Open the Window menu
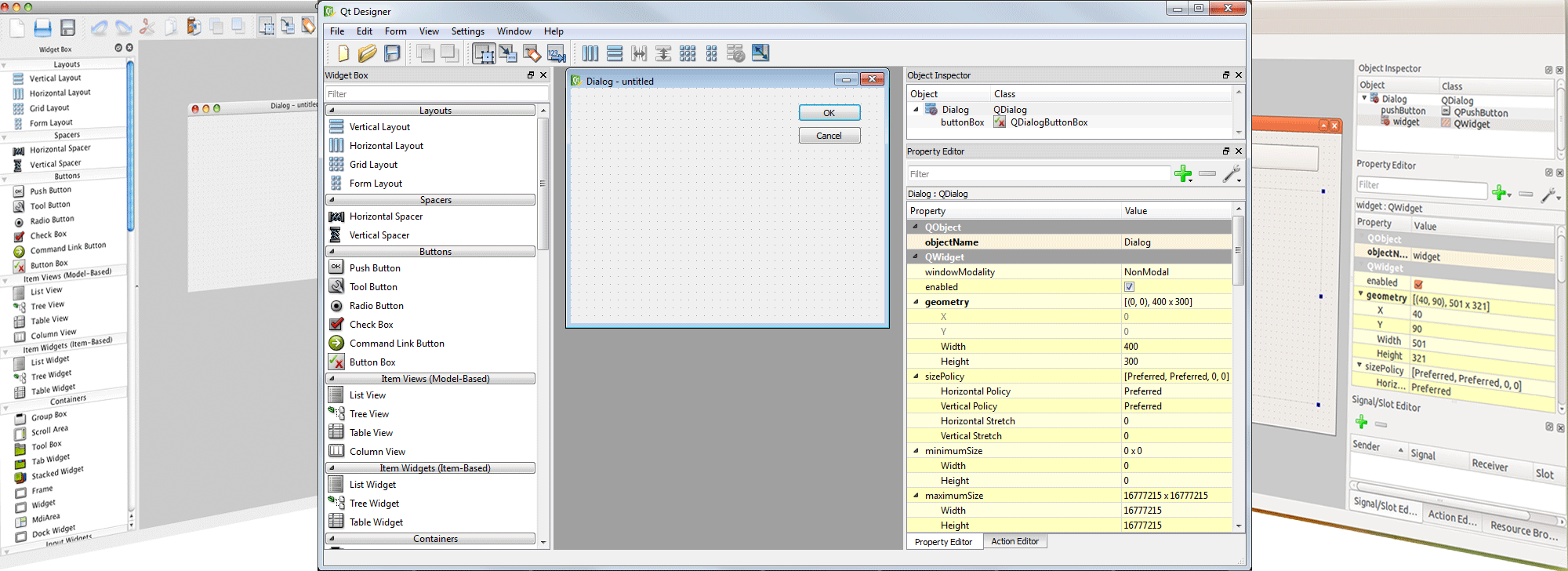This screenshot has width=1568, height=571. tap(514, 31)
